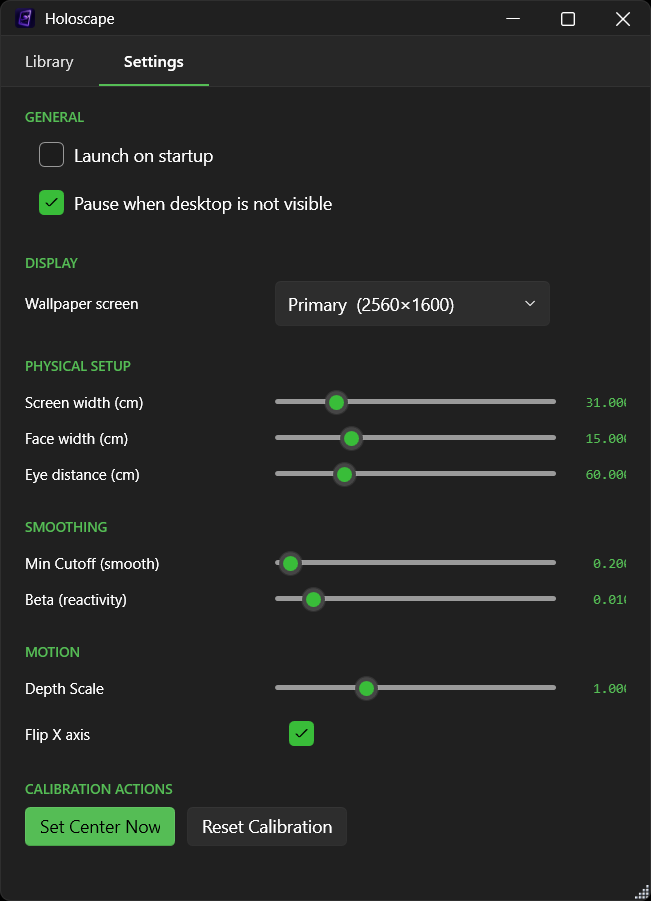Click the Beta reactivity slider handle
This screenshot has height=901, width=651.
coord(313,598)
